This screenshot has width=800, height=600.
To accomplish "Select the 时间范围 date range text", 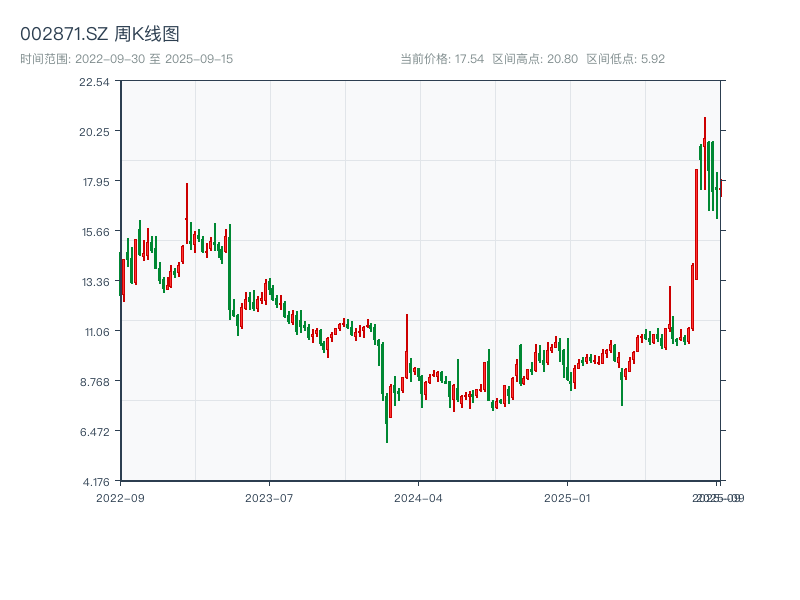I will click(x=126, y=59).
